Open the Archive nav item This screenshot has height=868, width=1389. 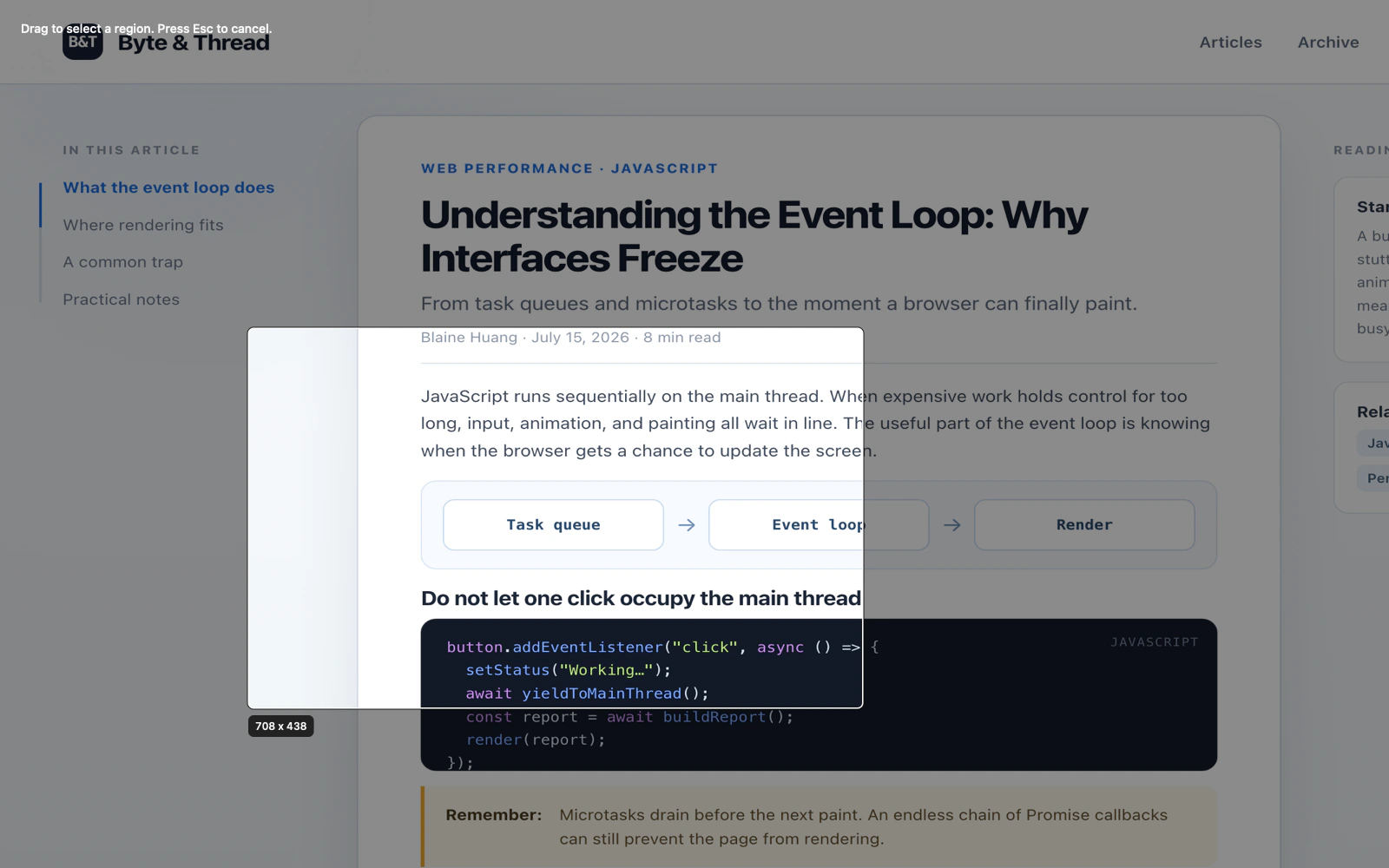coord(1328,42)
